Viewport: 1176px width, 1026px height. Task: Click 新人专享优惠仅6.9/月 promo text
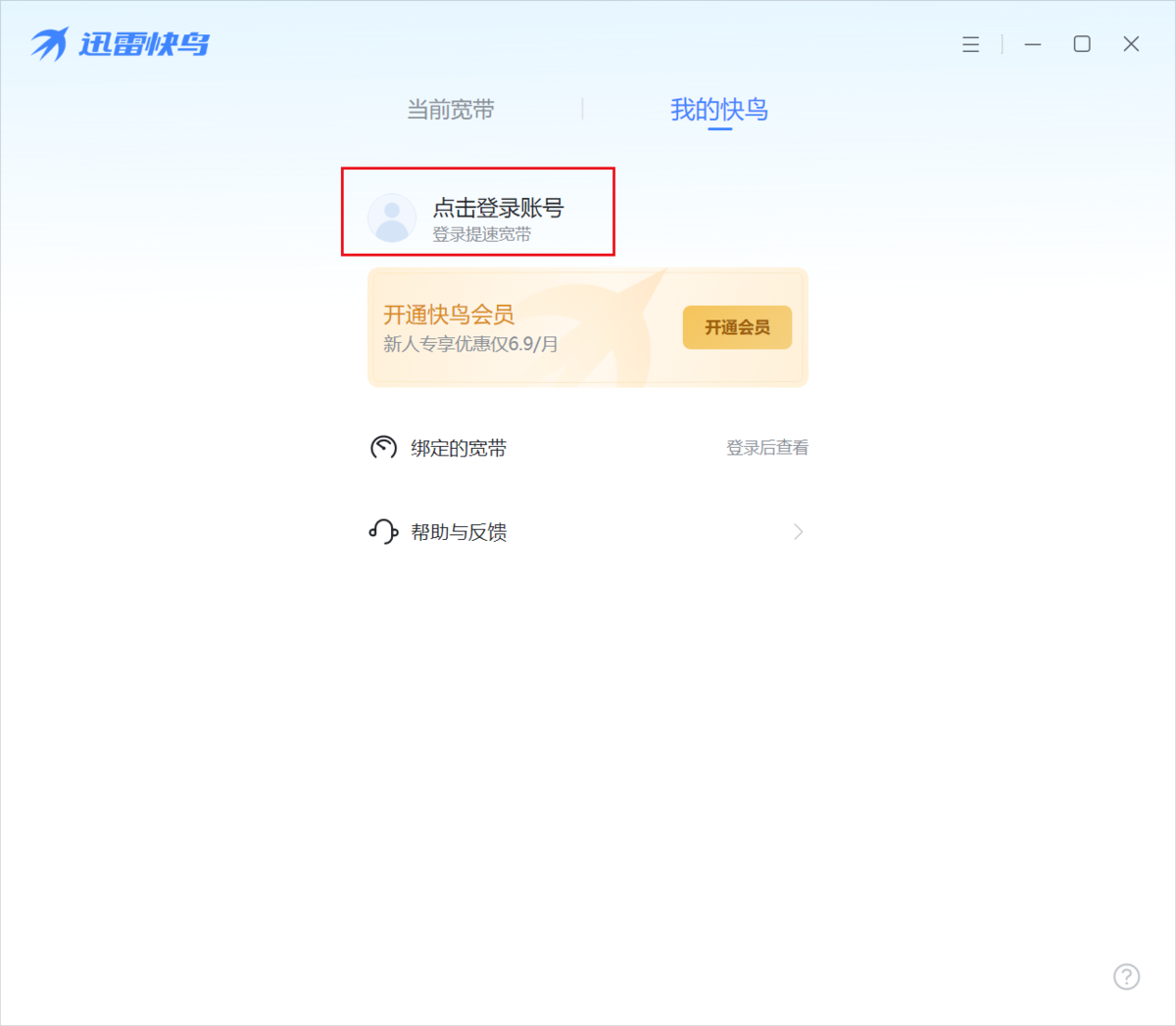click(x=471, y=345)
